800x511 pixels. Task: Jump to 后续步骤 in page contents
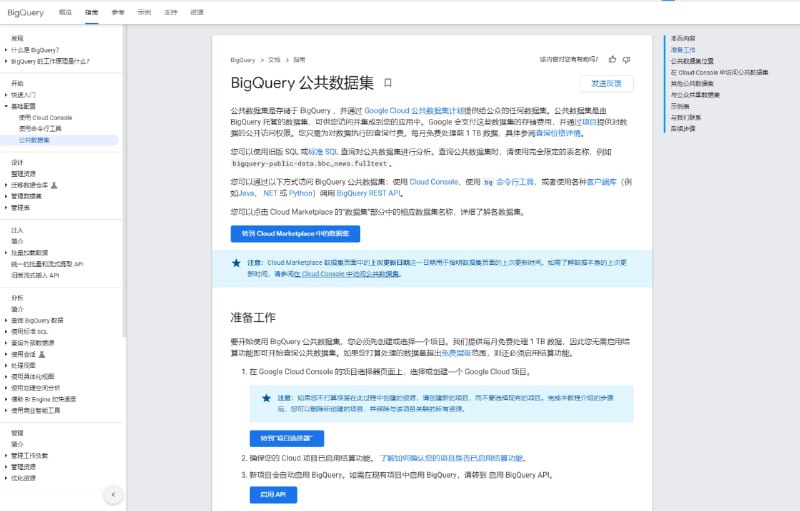click(x=683, y=129)
